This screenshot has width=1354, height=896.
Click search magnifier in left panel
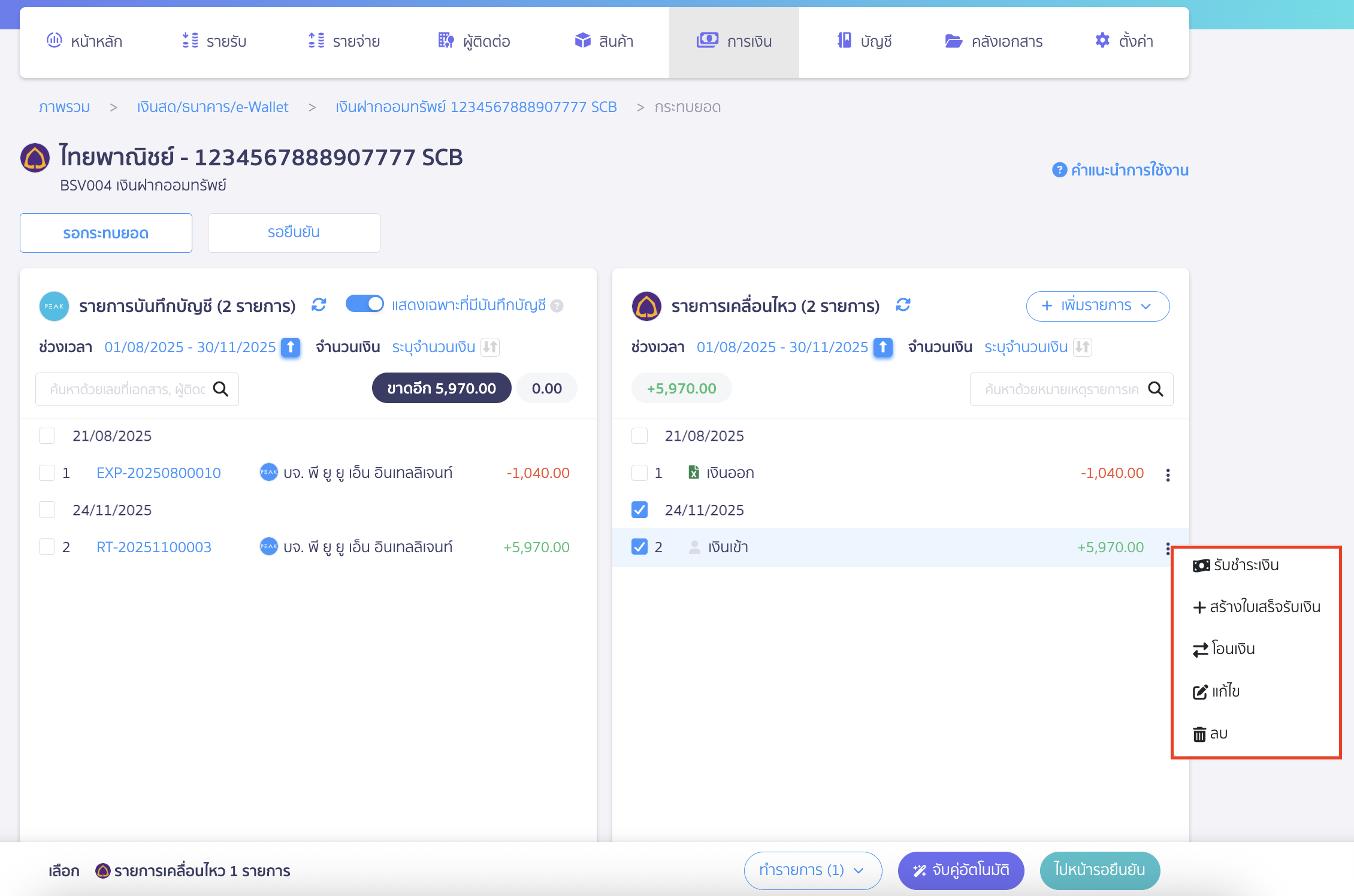point(220,389)
